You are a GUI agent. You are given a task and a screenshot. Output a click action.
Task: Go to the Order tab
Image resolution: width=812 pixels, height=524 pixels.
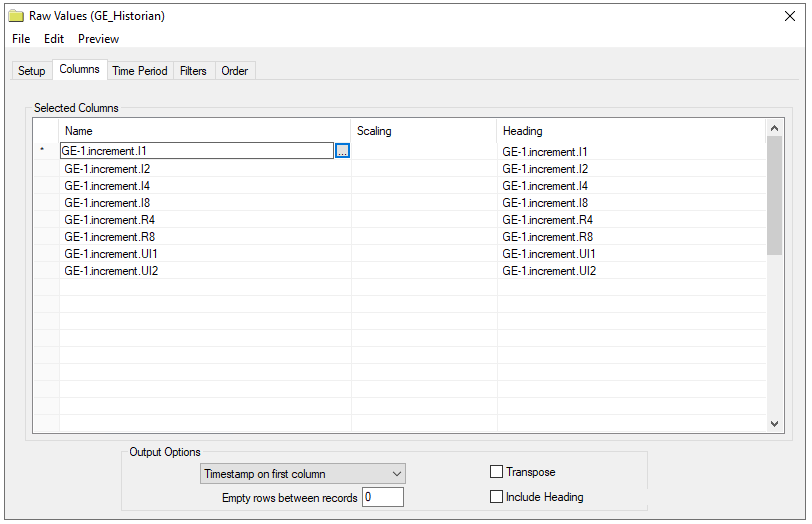point(235,71)
